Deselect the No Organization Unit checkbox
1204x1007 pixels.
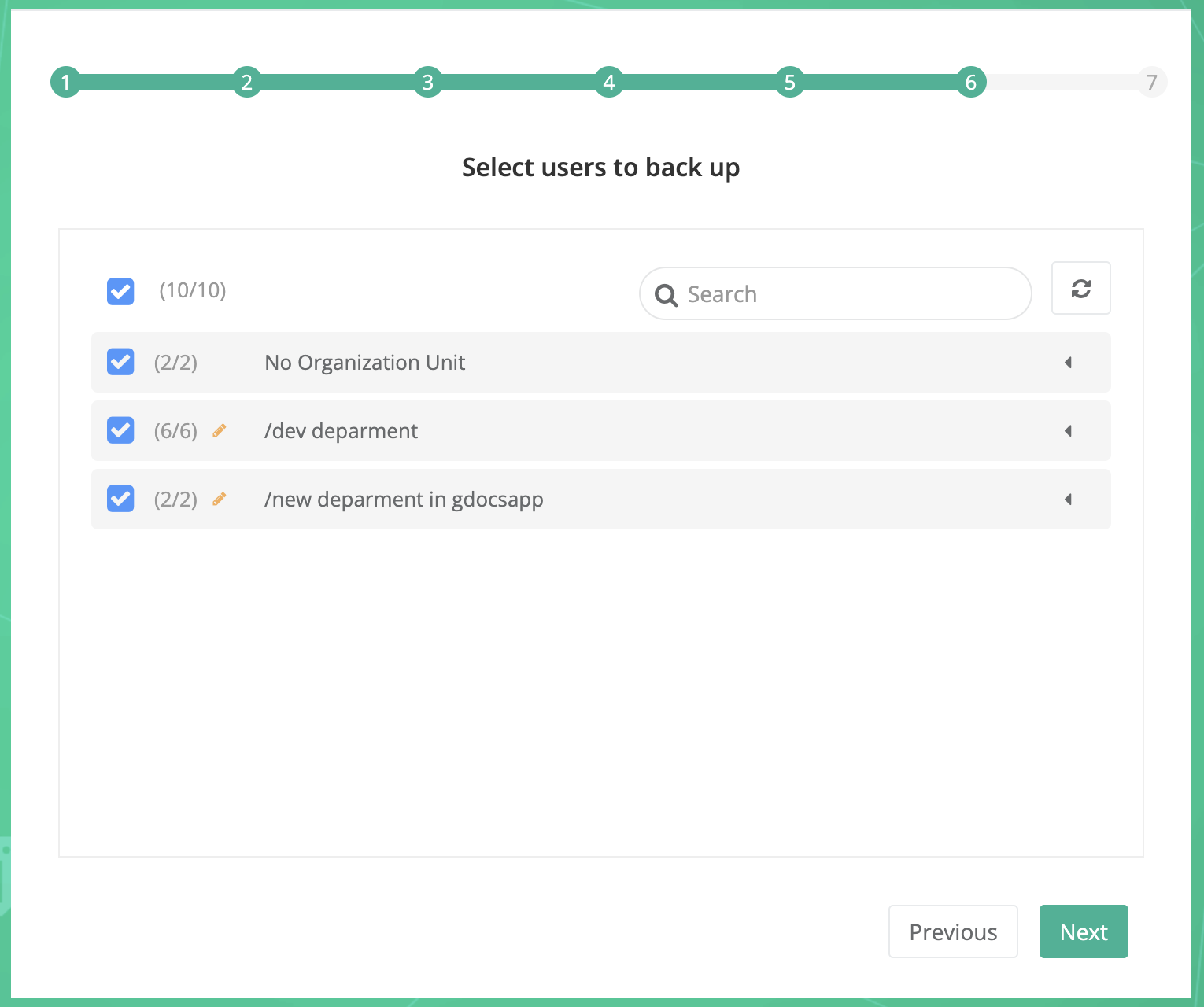click(x=120, y=362)
